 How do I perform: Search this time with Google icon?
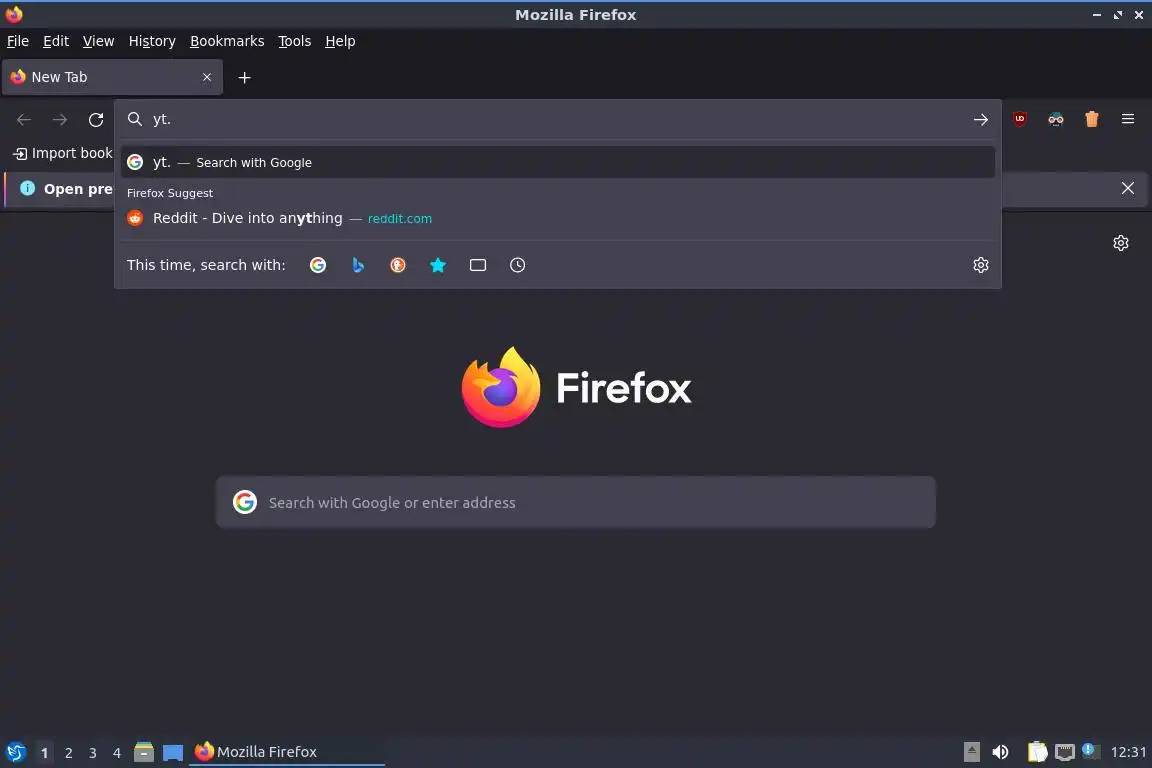tap(318, 265)
